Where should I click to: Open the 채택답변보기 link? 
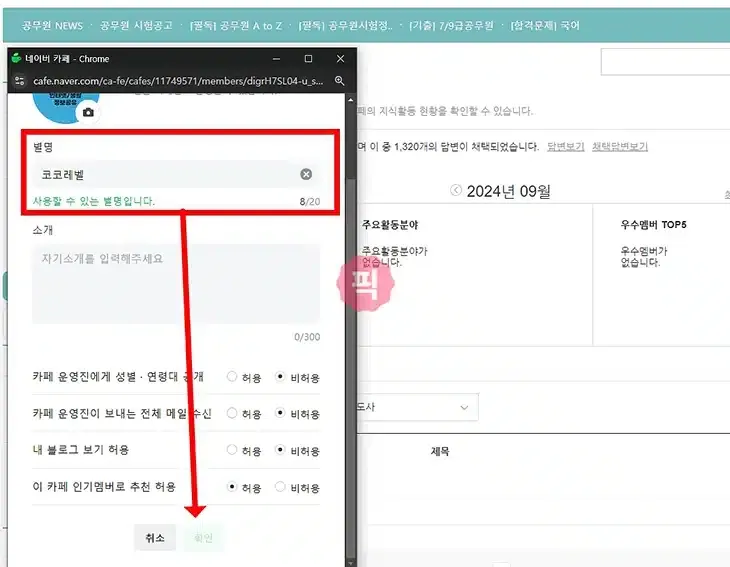point(620,147)
